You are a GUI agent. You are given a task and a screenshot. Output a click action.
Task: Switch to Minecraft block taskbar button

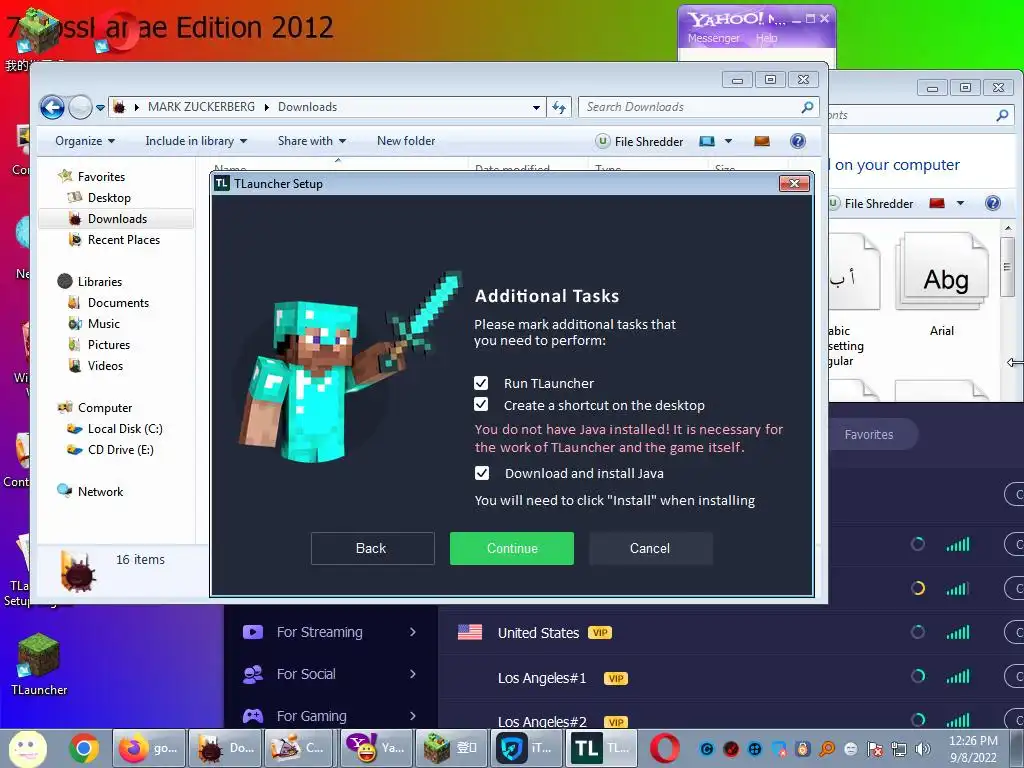click(x=452, y=748)
